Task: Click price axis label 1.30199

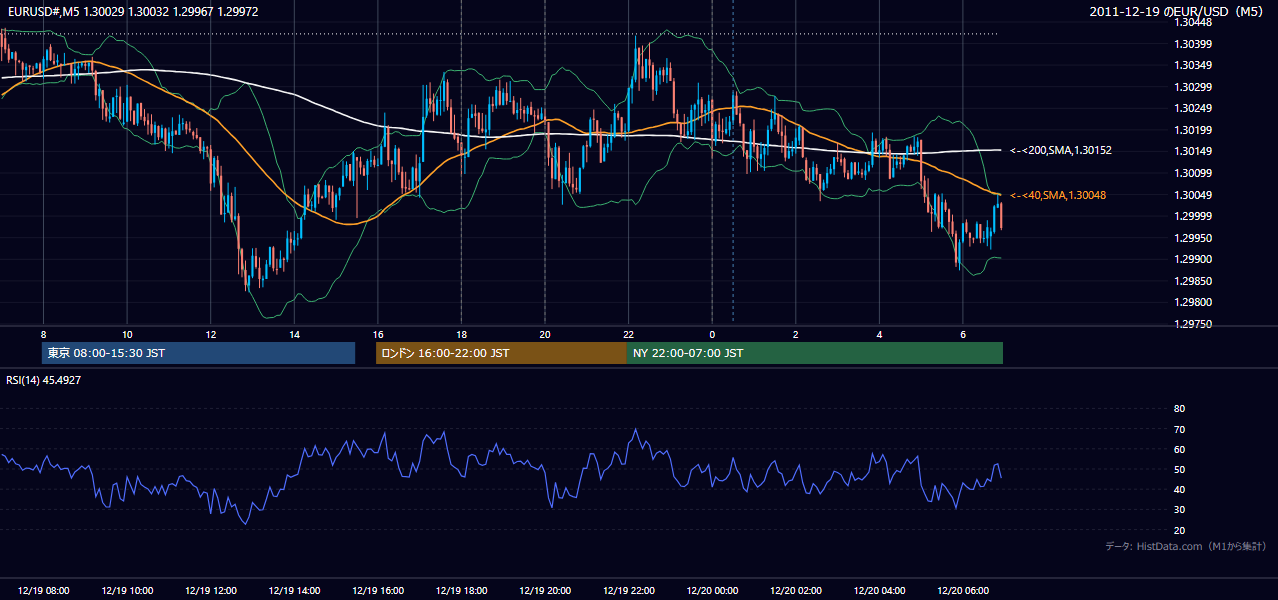Action: pyautogui.click(x=1192, y=130)
